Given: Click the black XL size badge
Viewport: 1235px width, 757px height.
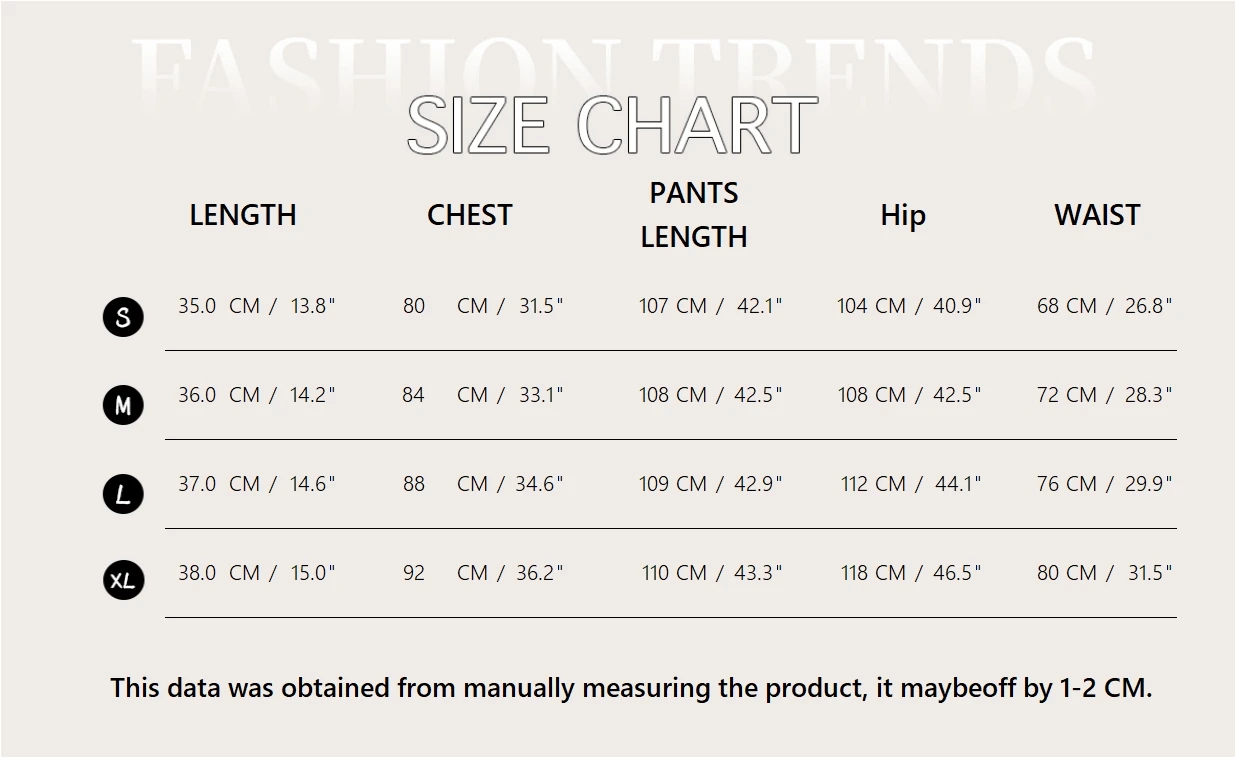Looking at the screenshot, I should 123,580.
